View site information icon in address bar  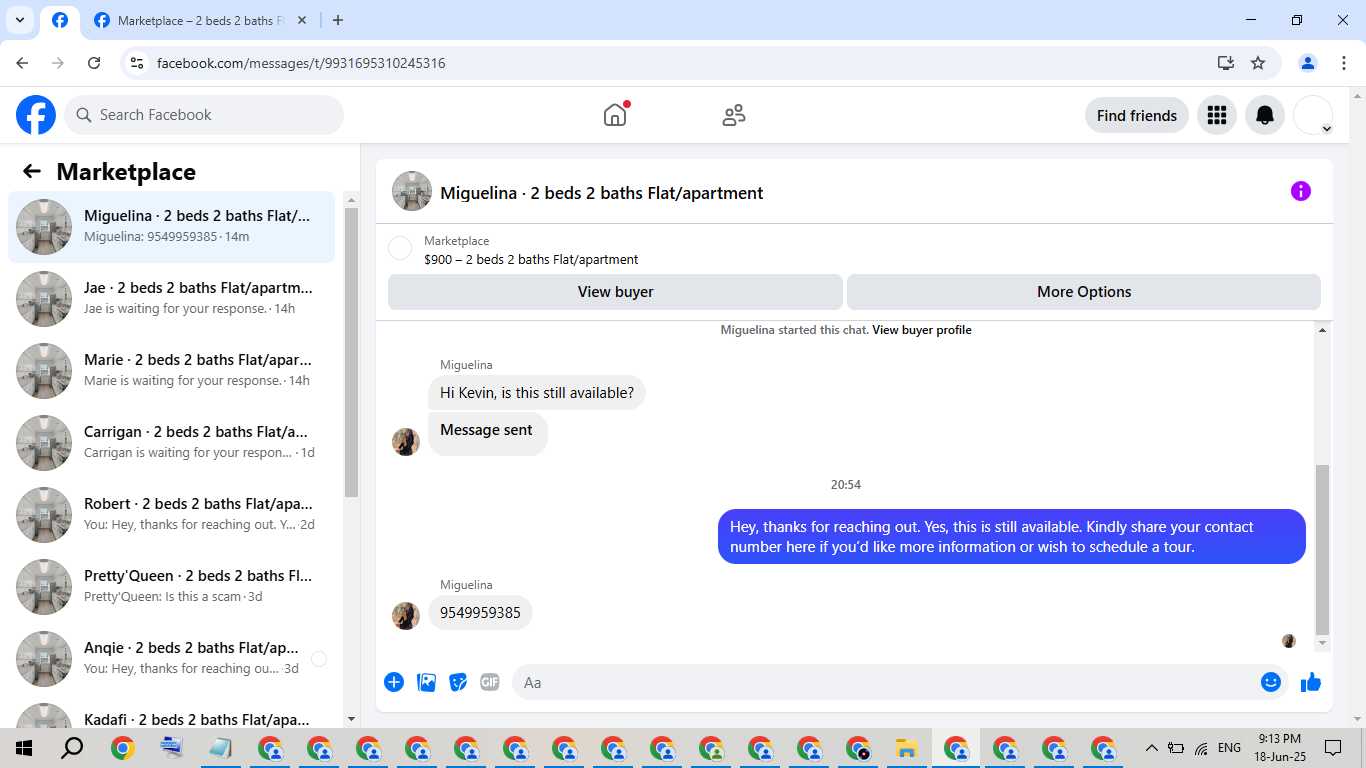(138, 63)
